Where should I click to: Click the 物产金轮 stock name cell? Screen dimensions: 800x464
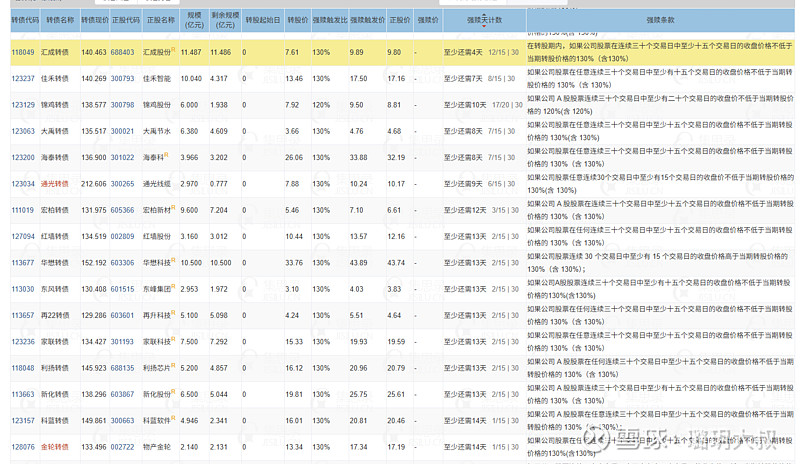tap(157, 447)
